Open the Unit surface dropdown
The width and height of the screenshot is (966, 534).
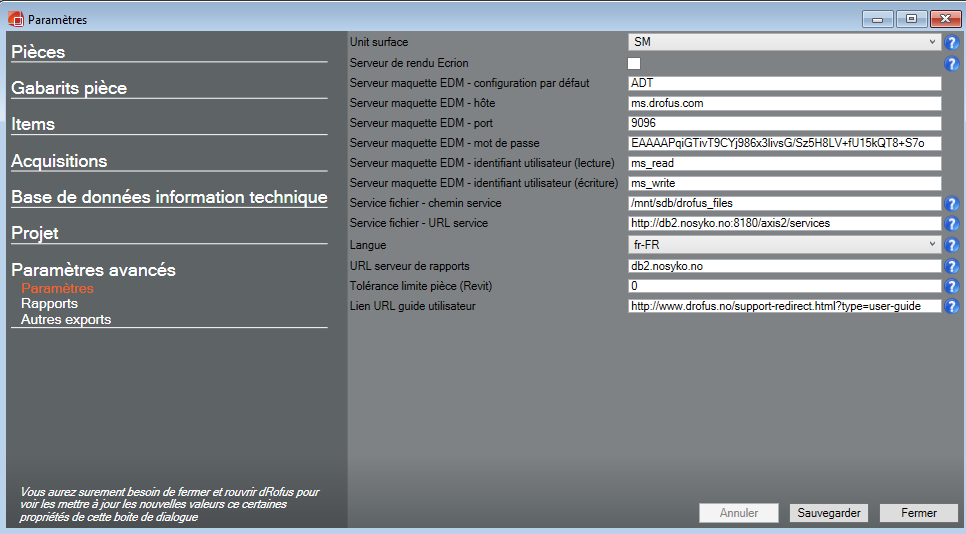tap(784, 42)
